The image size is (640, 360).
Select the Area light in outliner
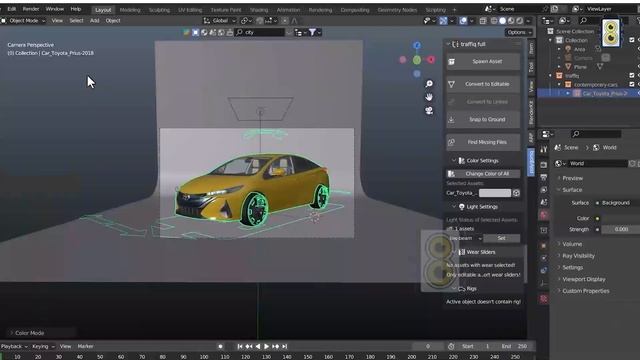tap(579, 49)
